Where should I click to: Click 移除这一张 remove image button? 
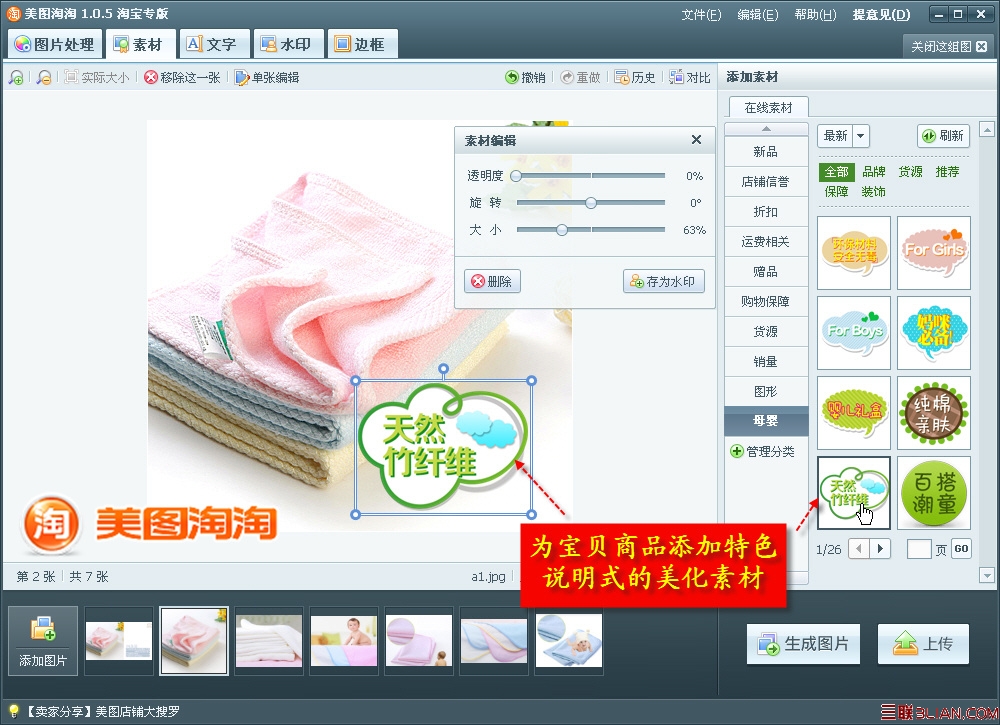tap(182, 77)
